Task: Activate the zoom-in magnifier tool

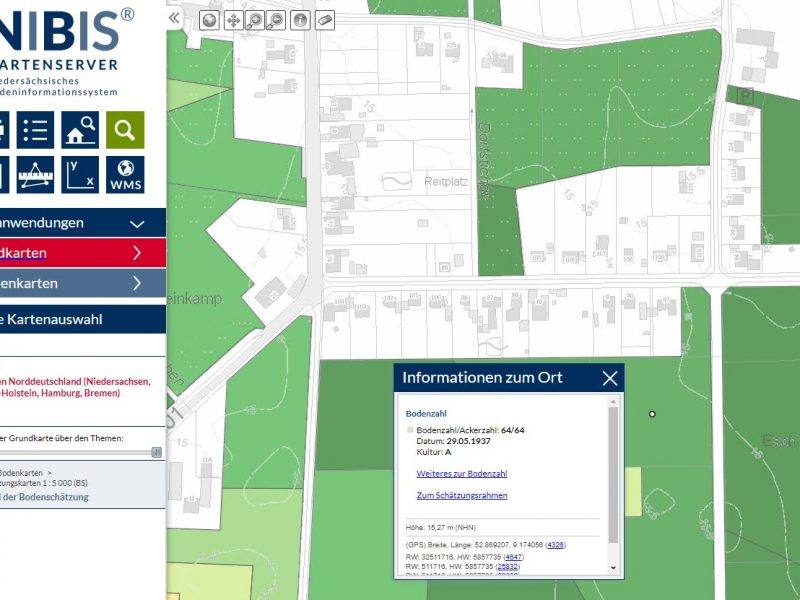Action: point(256,17)
